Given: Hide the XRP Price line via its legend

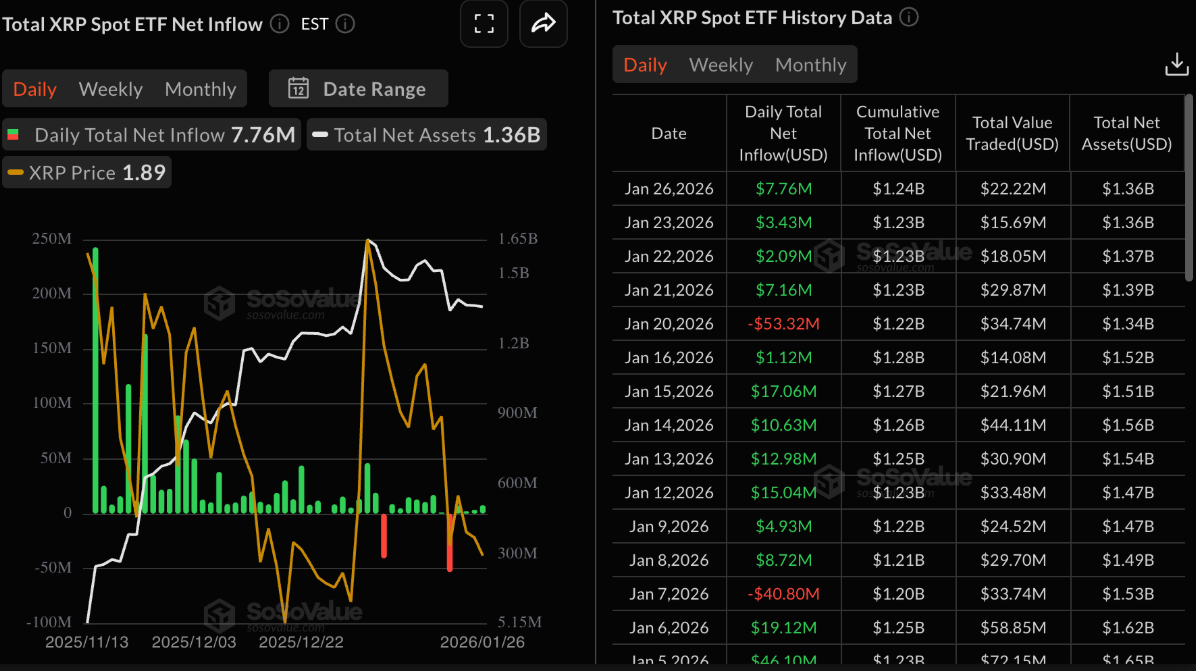Looking at the screenshot, I should coord(87,171).
